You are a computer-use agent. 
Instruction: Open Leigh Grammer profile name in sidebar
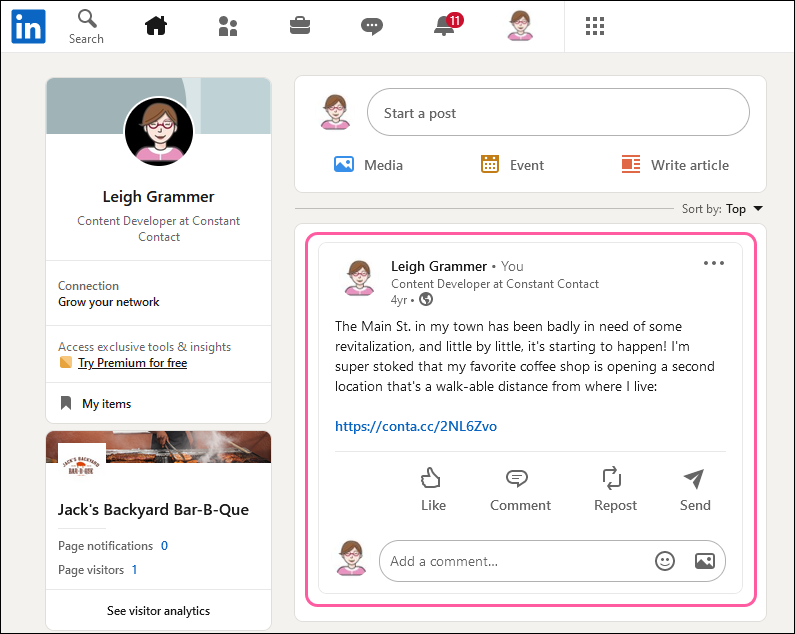point(158,197)
